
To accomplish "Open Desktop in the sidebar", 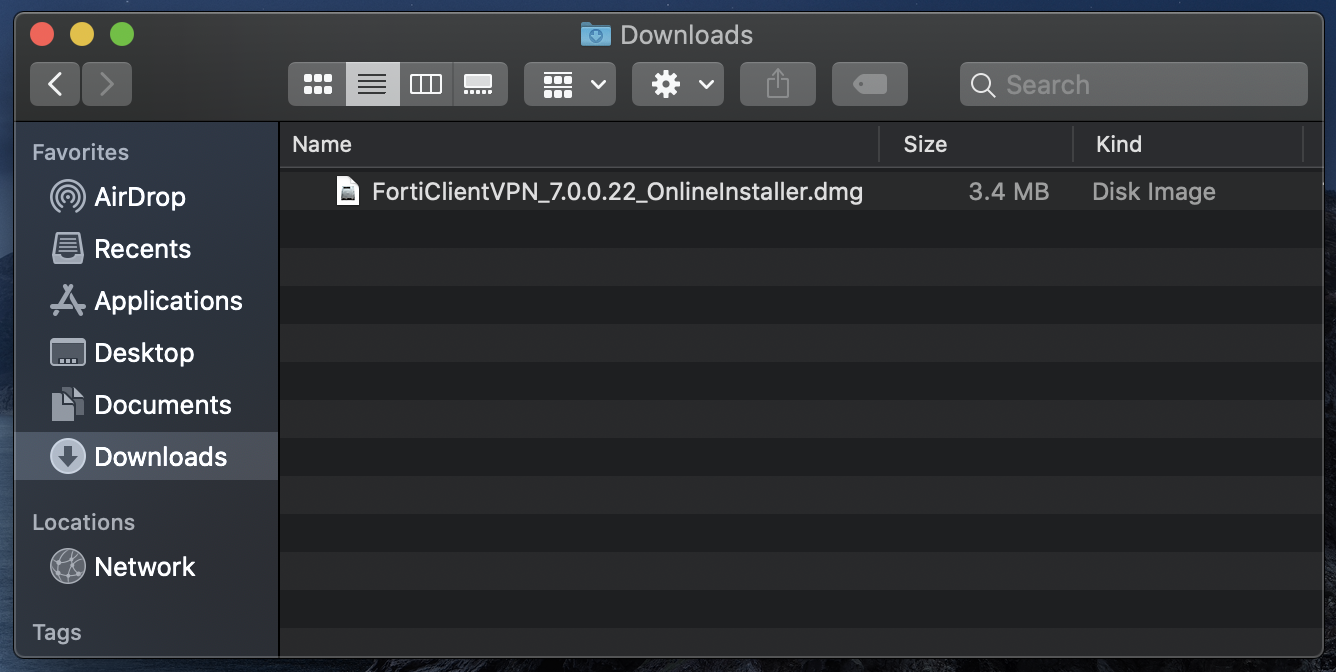I will point(146,353).
